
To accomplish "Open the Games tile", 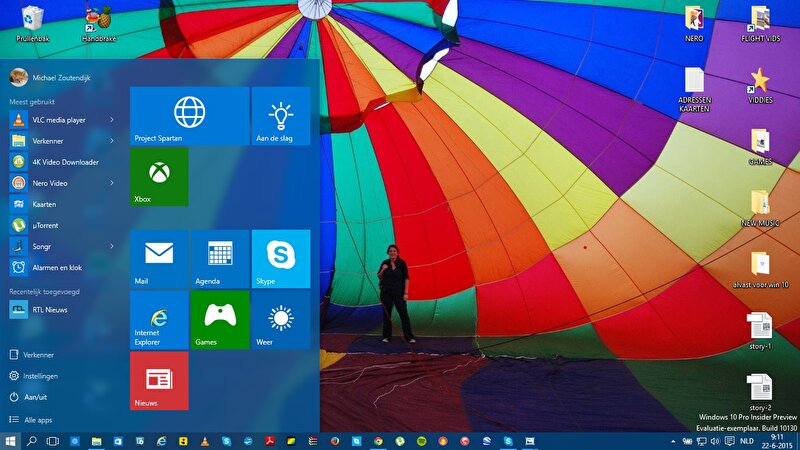I will click(220, 320).
